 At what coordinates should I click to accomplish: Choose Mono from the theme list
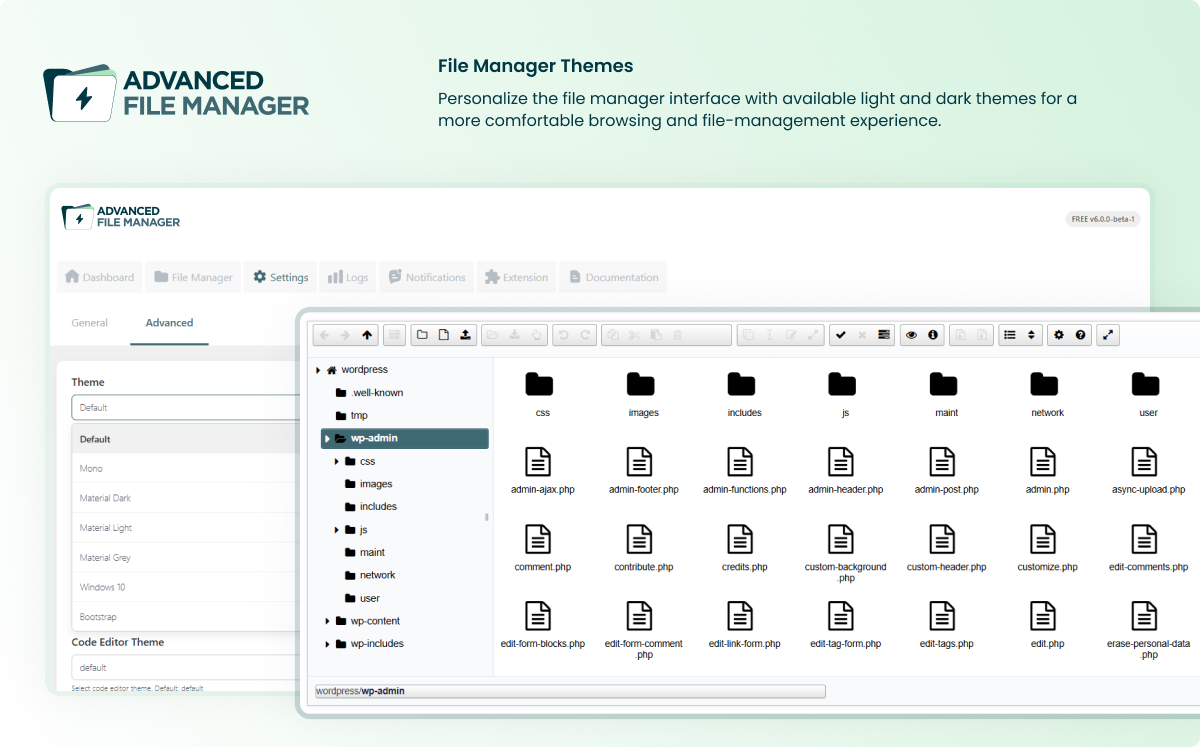[x=185, y=468]
